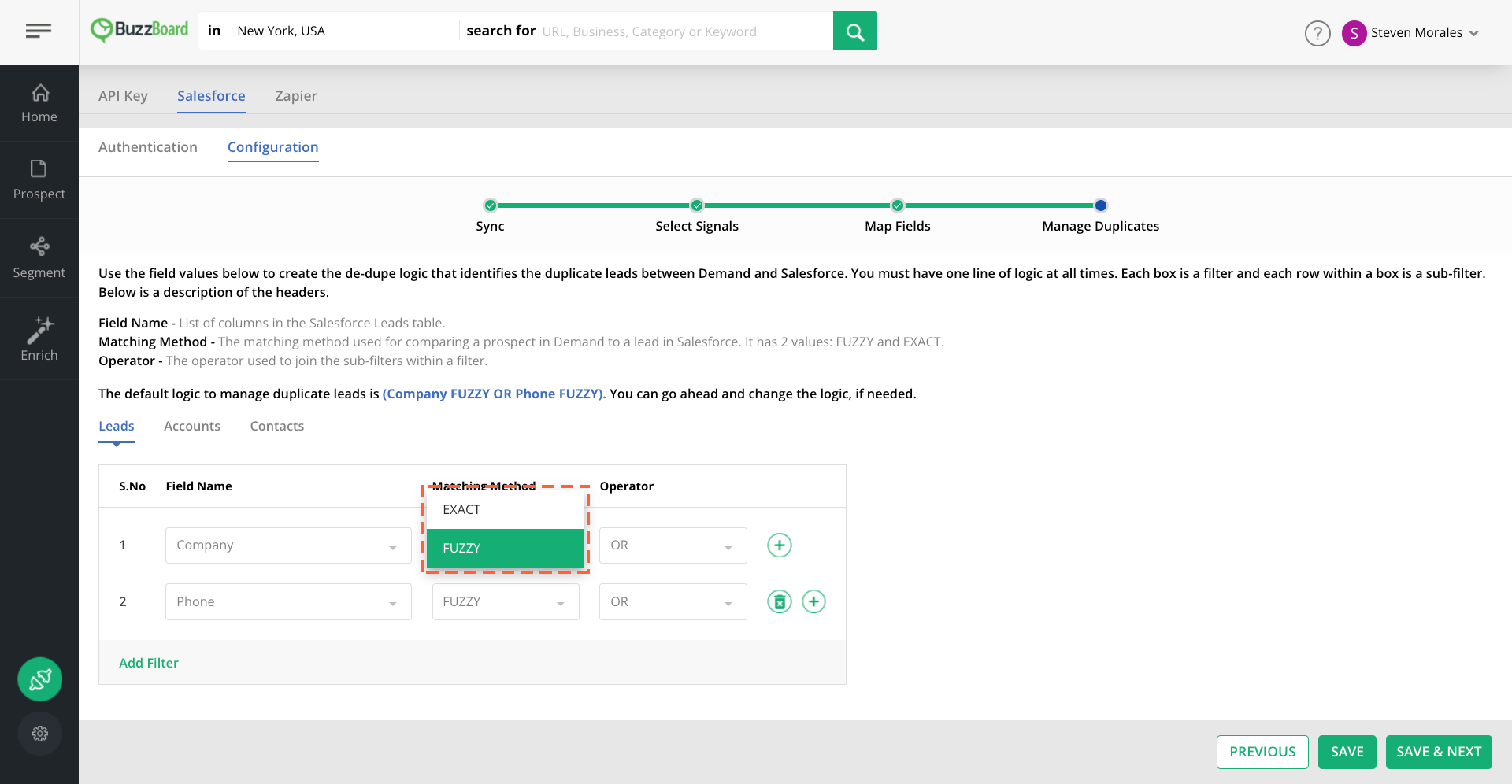This screenshot has height=784, width=1512.
Task: Click the Select Signals step marker
Action: click(x=697, y=205)
